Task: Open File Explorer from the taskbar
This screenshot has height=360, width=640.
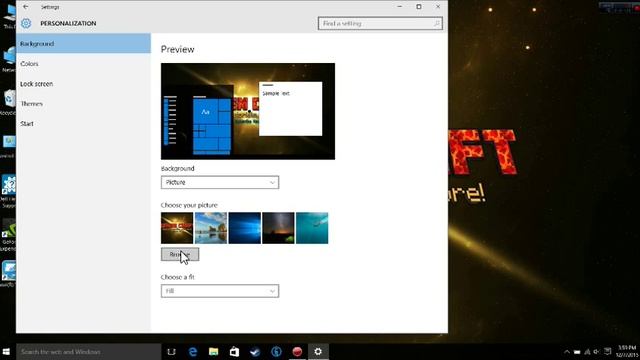Action: pos(213,351)
